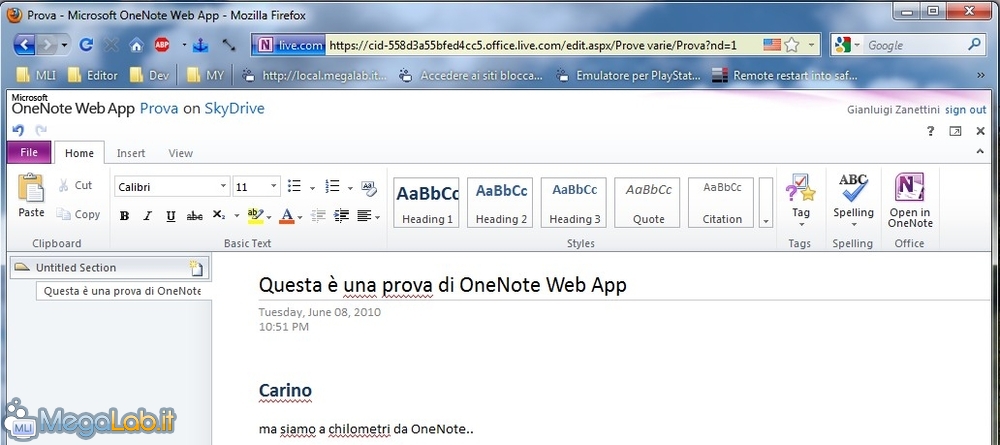Open the font size 11 dropdown
The height and width of the screenshot is (445, 1000).
274,187
